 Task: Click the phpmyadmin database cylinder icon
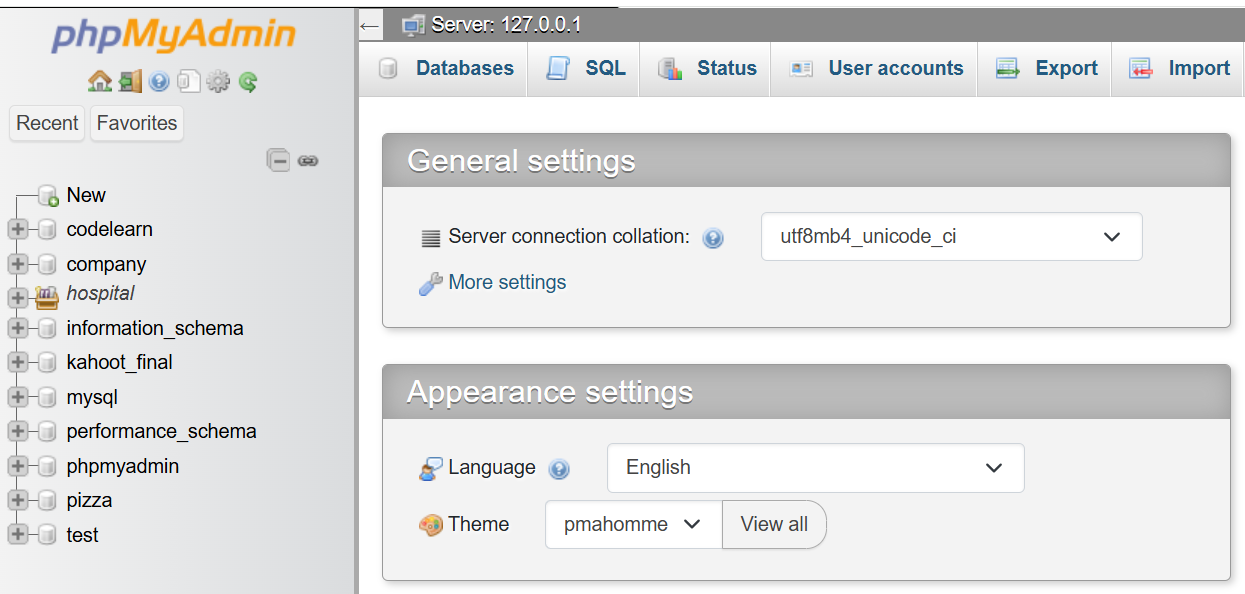tap(47, 467)
